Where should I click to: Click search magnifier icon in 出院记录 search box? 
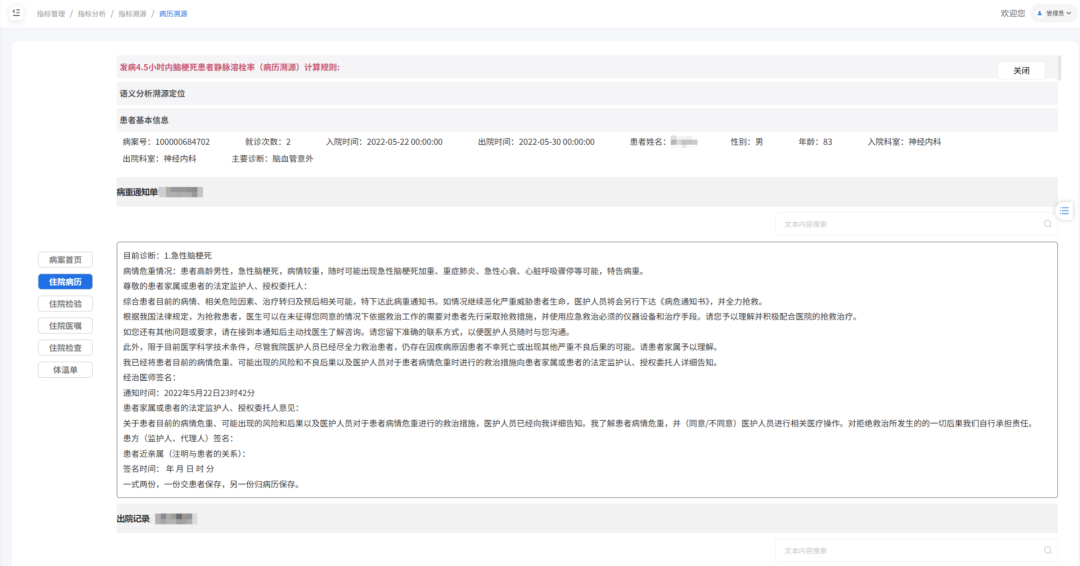tap(1047, 551)
